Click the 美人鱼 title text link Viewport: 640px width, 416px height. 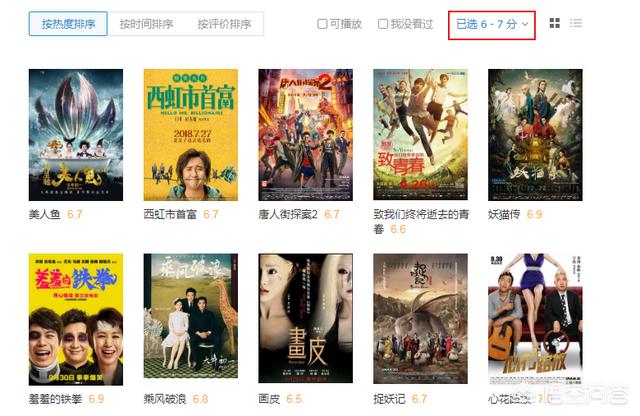44,214
